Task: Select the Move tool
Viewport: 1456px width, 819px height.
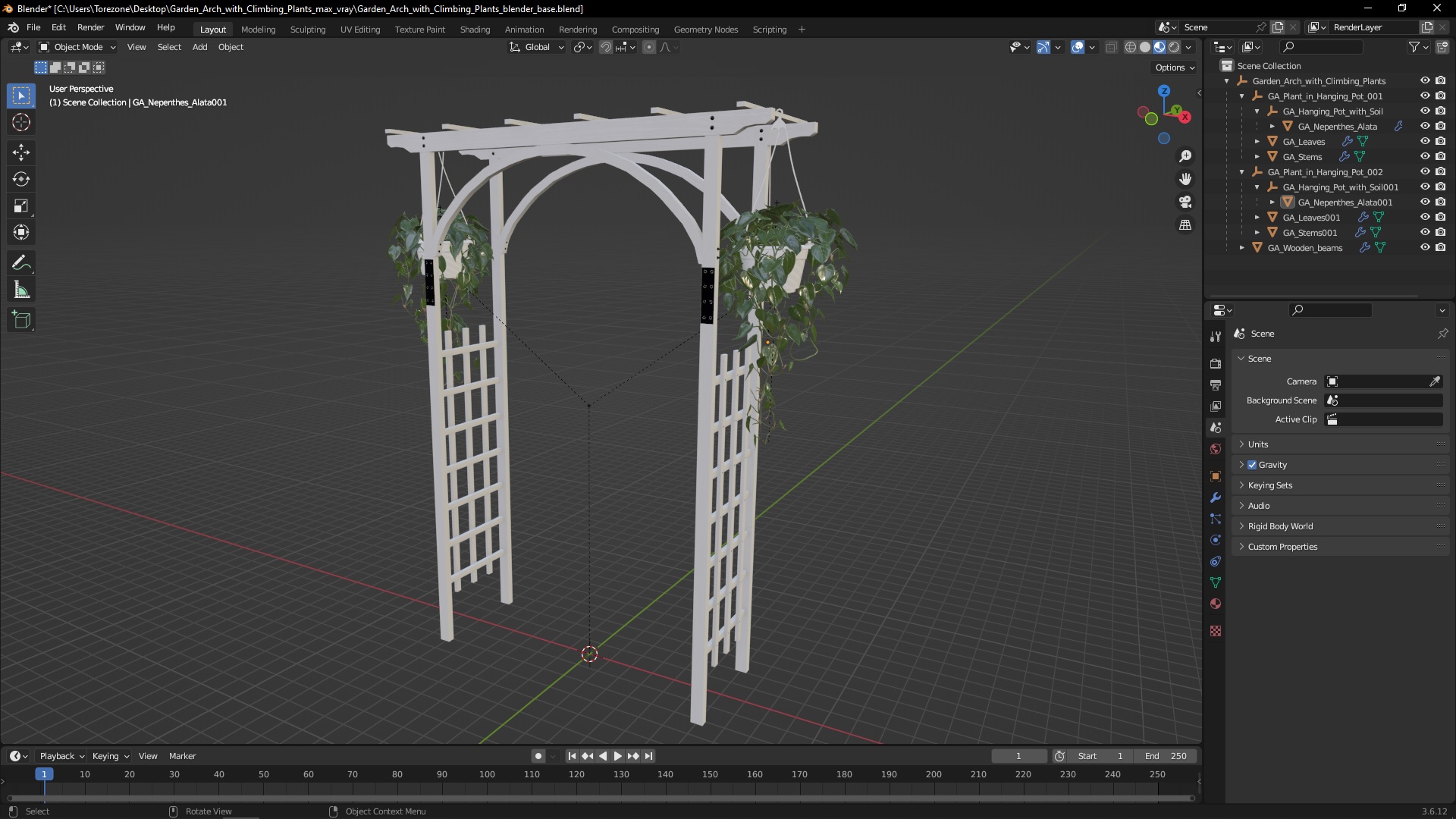Action: [x=21, y=152]
